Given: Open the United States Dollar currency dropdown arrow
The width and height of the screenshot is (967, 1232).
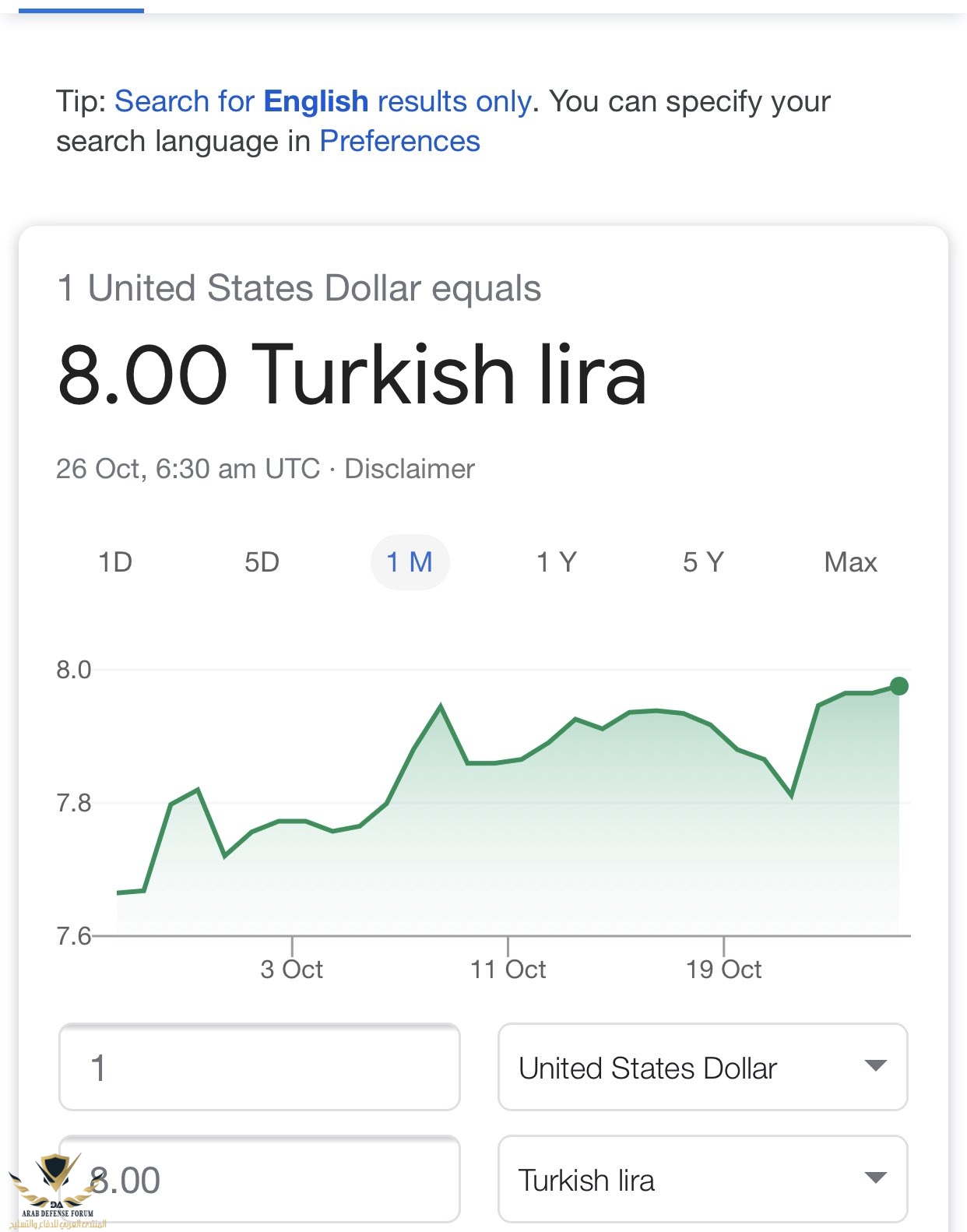Looking at the screenshot, I should [876, 1066].
